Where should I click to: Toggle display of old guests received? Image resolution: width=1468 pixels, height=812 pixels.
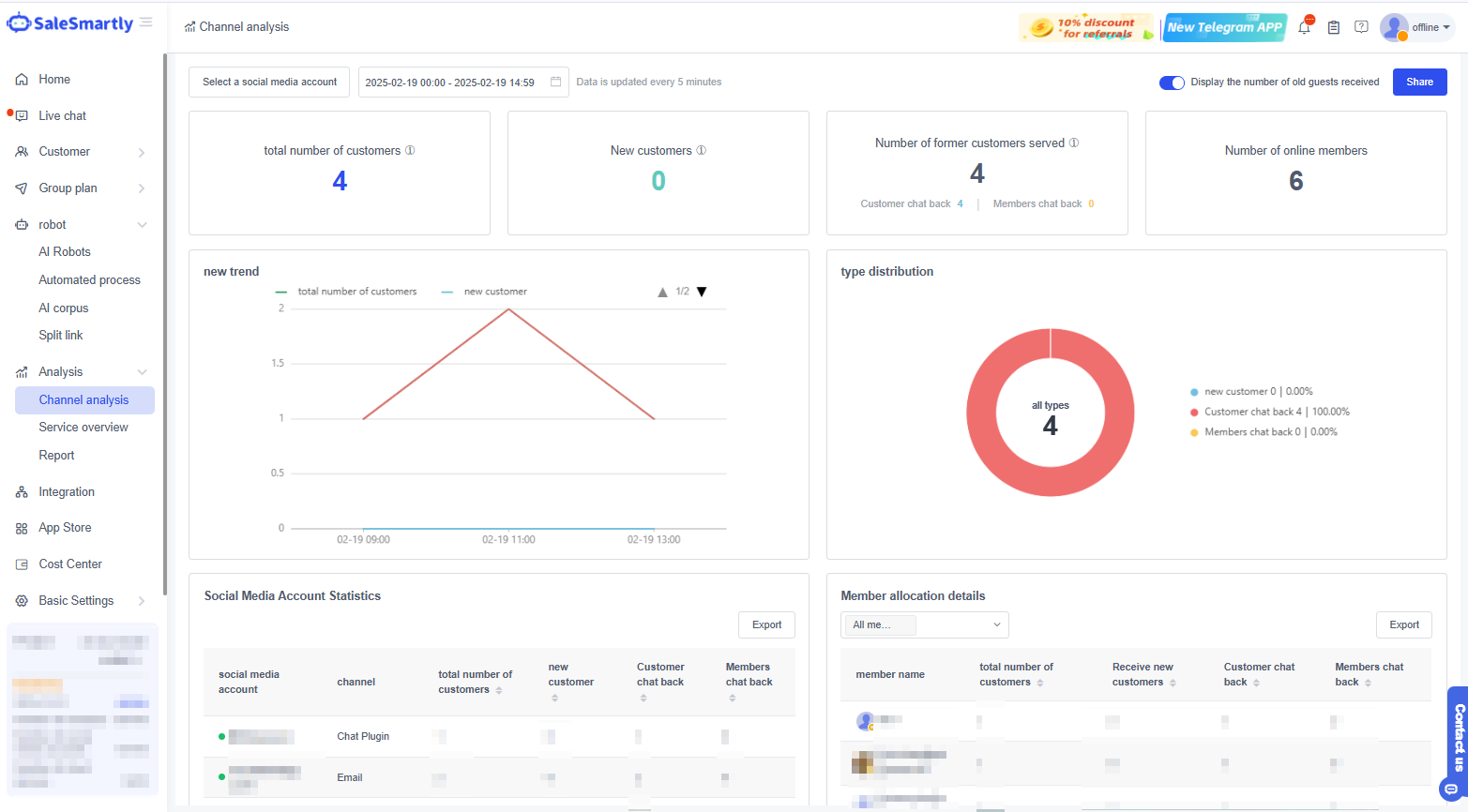[1172, 83]
